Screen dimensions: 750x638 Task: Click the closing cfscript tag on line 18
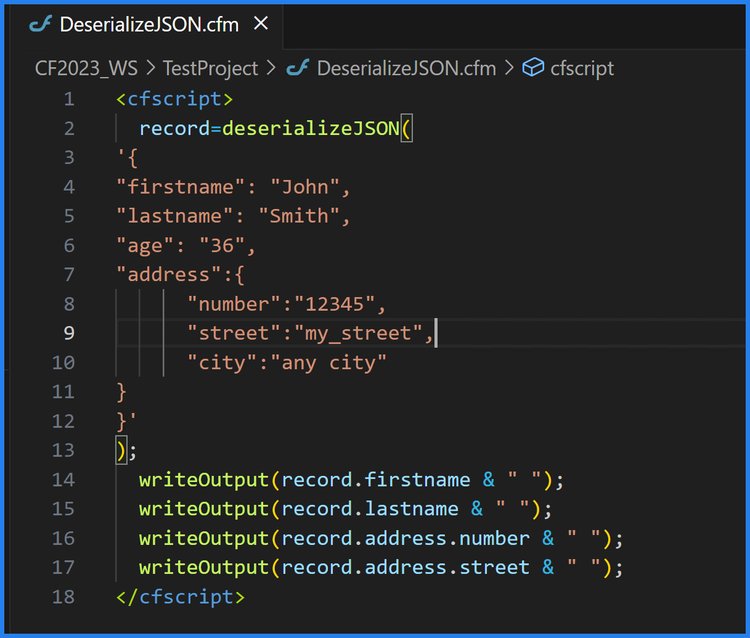[x=180, y=597]
